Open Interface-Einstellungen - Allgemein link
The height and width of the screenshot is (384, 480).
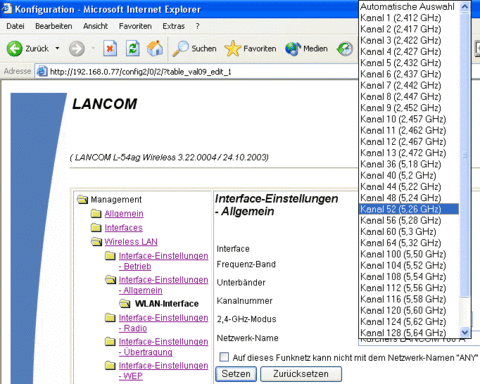163,285
